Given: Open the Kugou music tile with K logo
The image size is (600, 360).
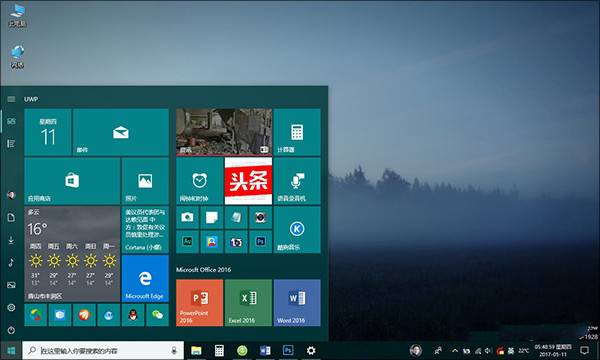Looking at the screenshot, I should tap(297, 230).
